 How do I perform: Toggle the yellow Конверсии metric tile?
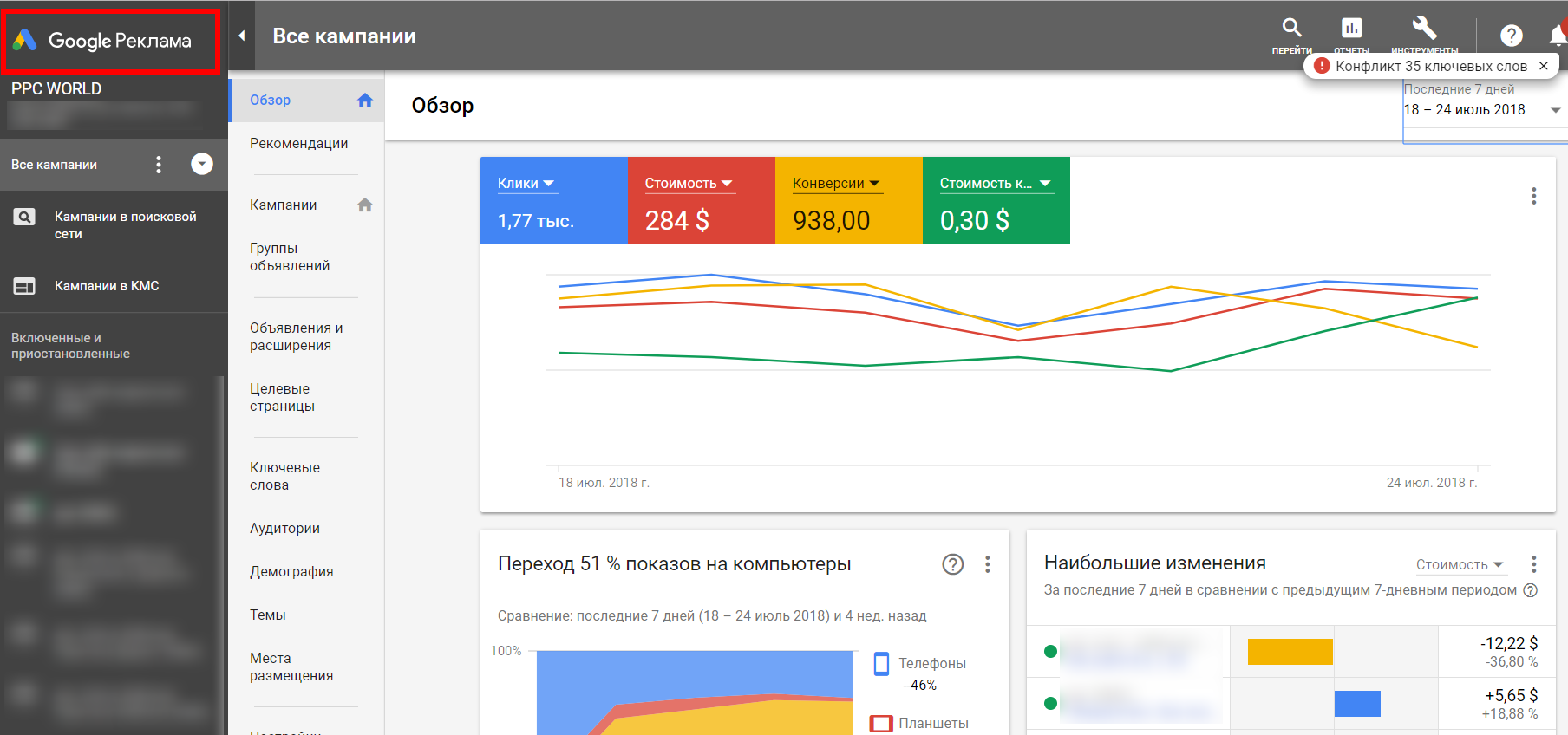pyautogui.click(x=848, y=200)
